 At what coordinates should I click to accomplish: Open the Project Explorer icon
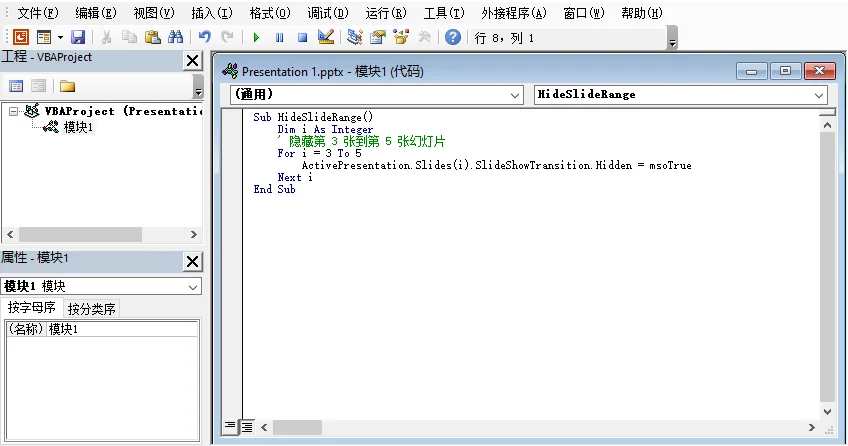point(355,37)
